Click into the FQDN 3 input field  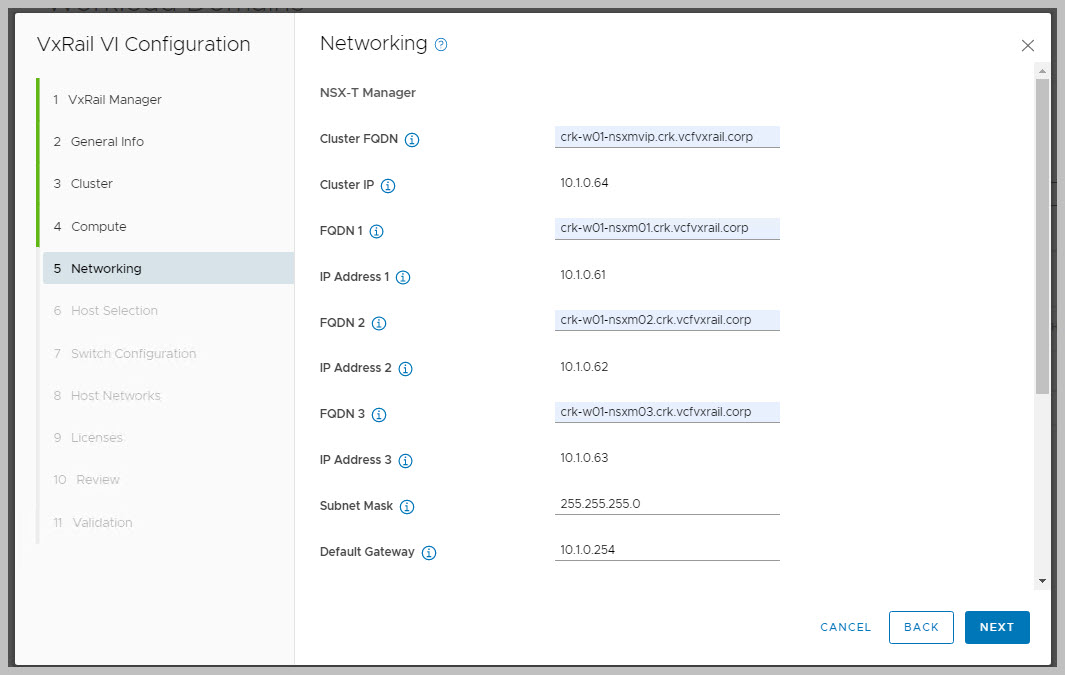tap(667, 412)
